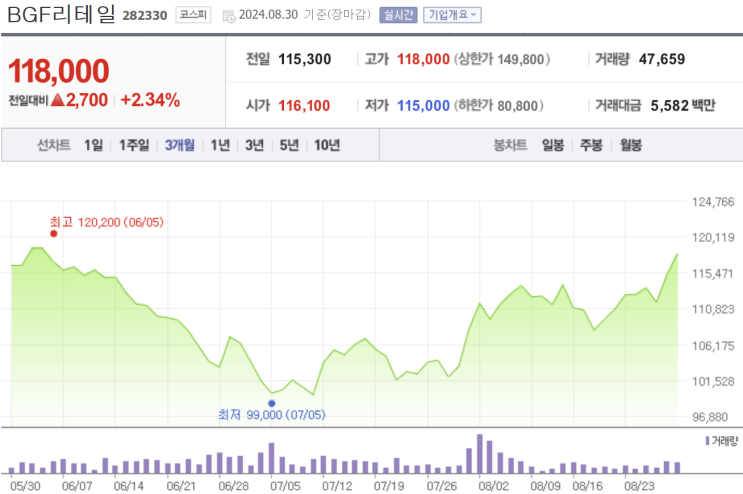This screenshot has height=494, width=743.
Task: Click the 거래량 legend purple swatch
Action: (707, 441)
